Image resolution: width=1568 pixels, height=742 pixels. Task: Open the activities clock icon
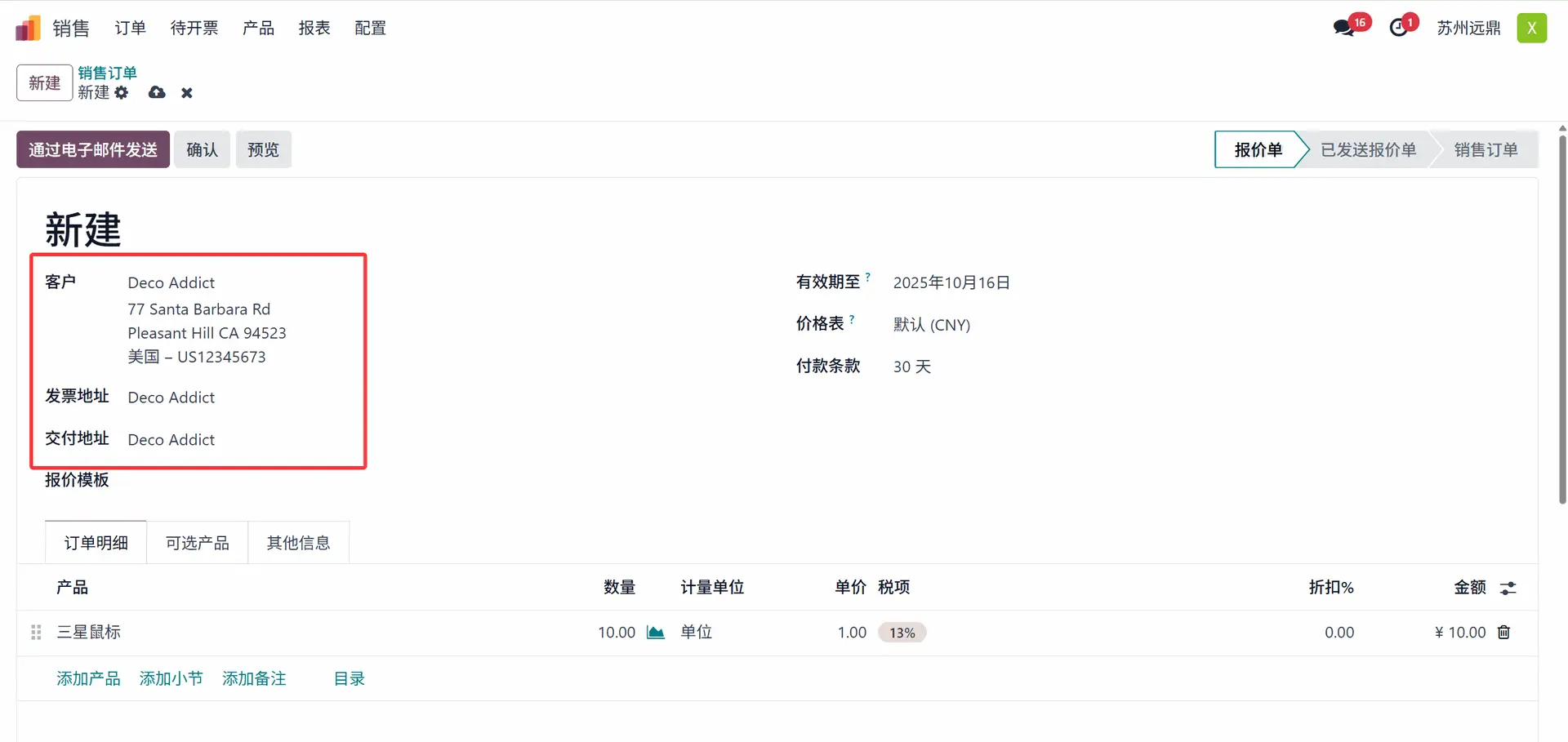1399,28
